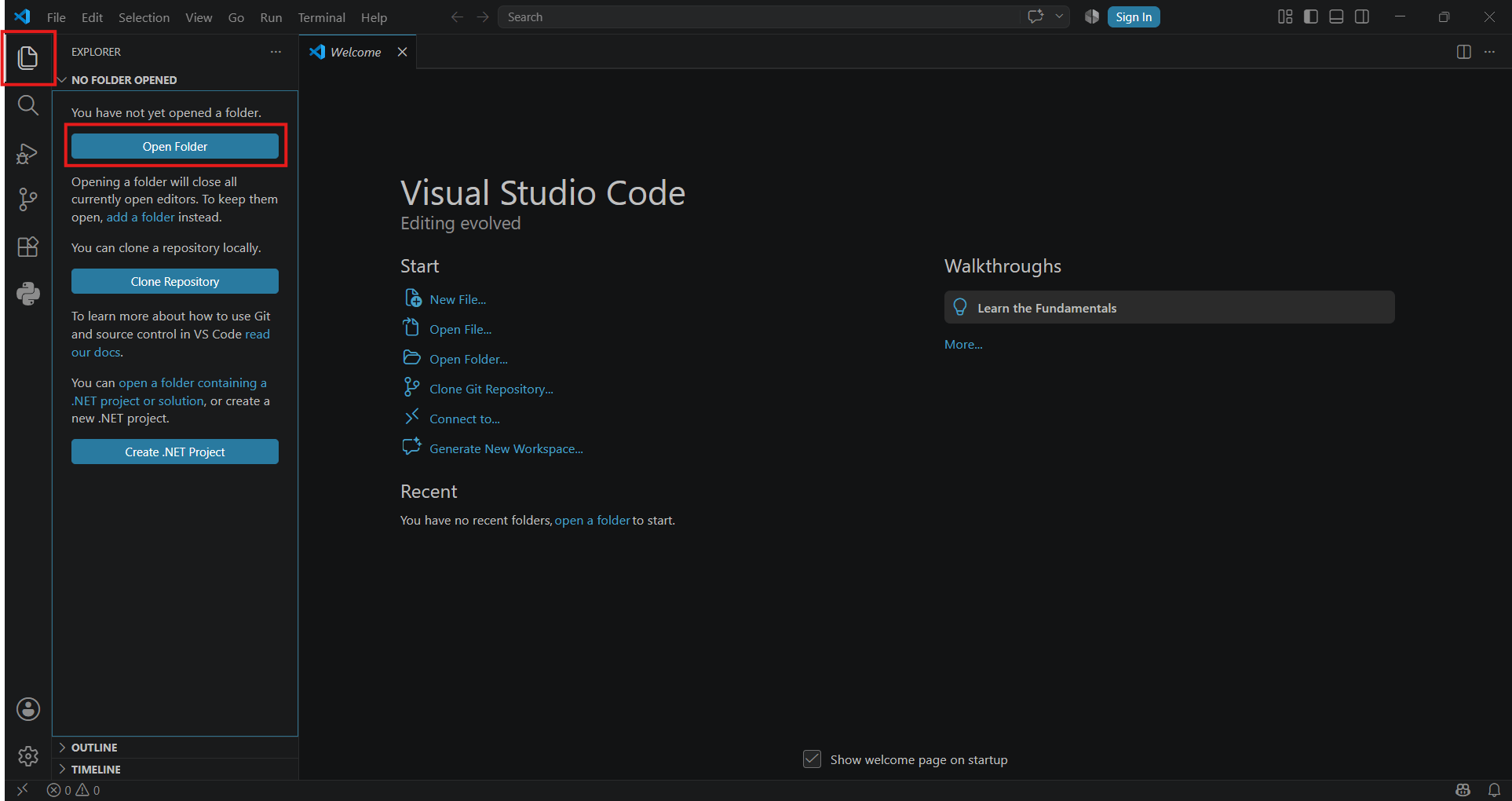This screenshot has width=1512, height=801.
Task: Open Explorer views and more actions menu
Action: pyautogui.click(x=276, y=52)
